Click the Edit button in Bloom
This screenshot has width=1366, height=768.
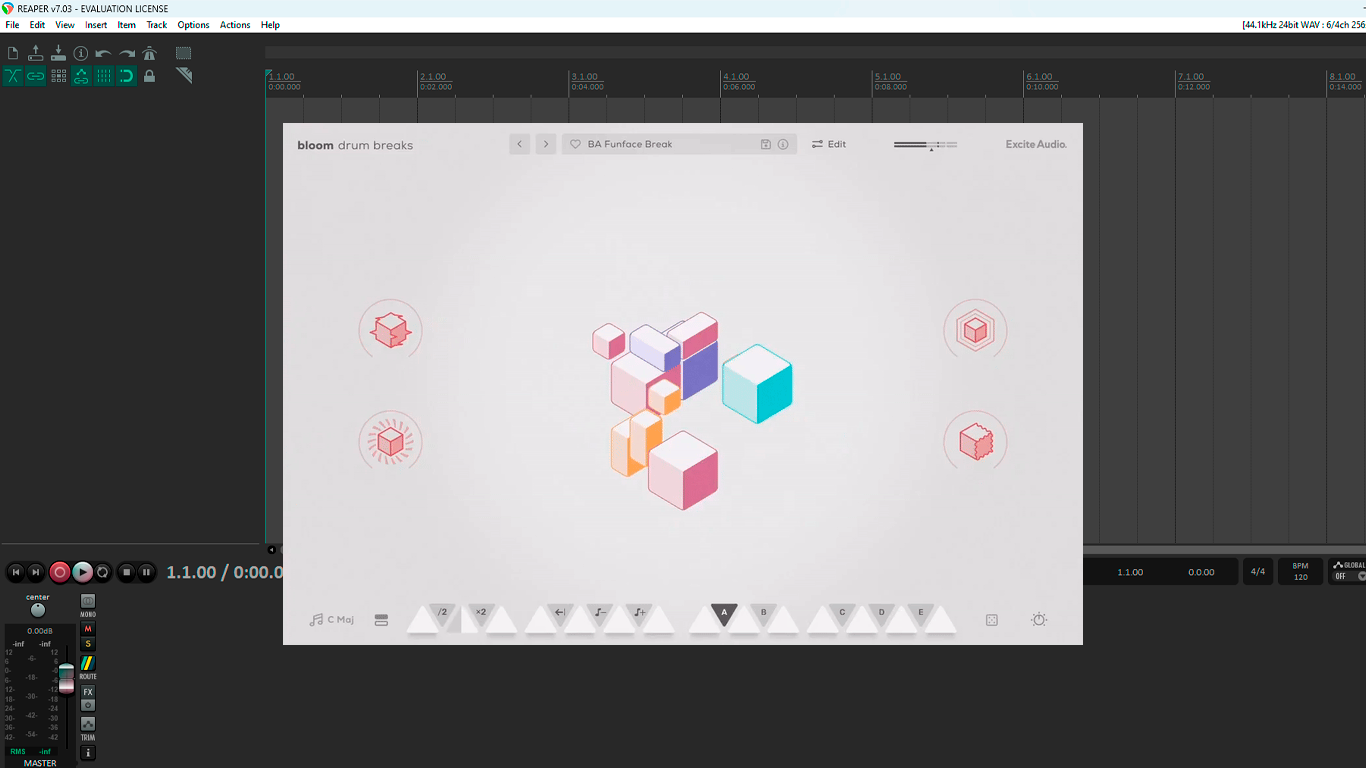pyautogui.click(x=829, y=144)
